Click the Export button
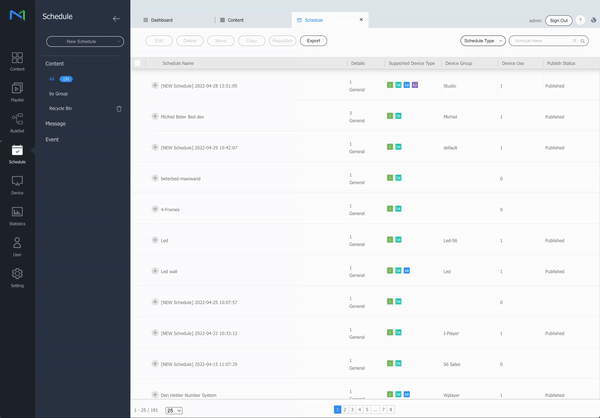The width and height of the screenshot is (600, 418). click(313, 41)
